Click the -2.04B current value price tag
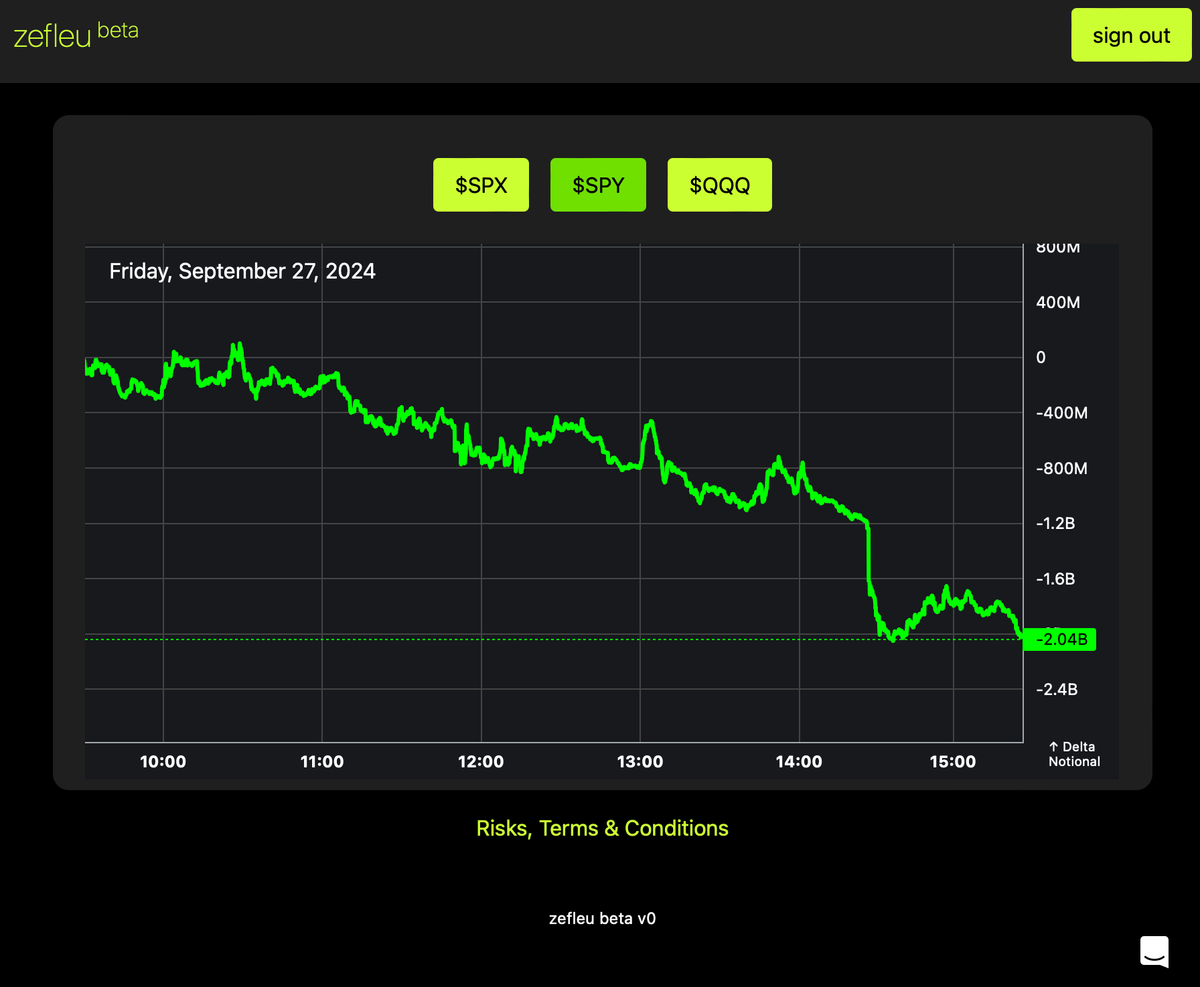Viewport: 1200px width, 987px height. click(1061, 639)
